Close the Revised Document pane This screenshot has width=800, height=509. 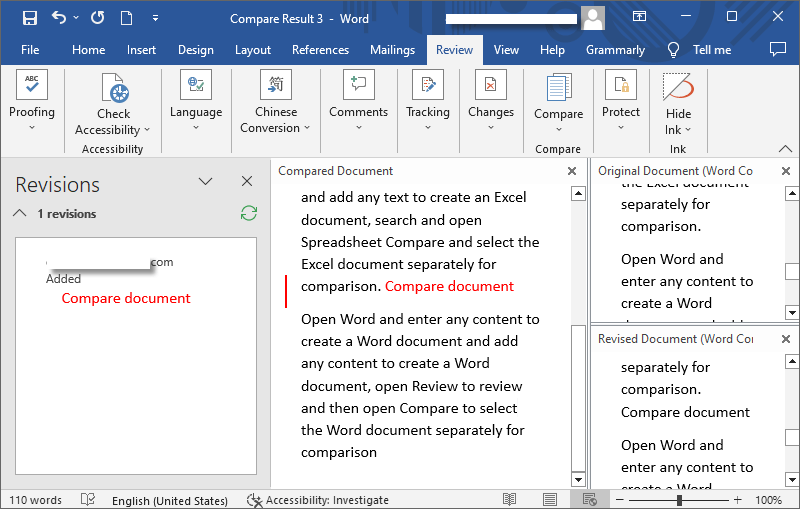[786, 339]
